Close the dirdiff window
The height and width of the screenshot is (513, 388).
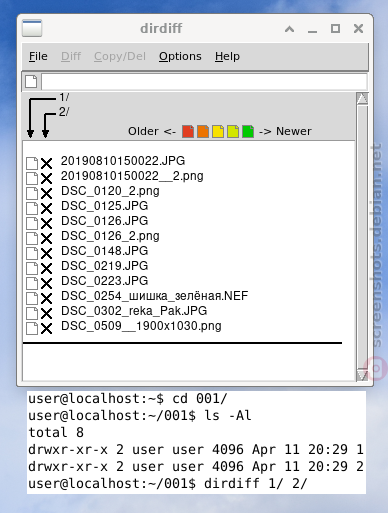pyautogui.click(x=358, y=29)
